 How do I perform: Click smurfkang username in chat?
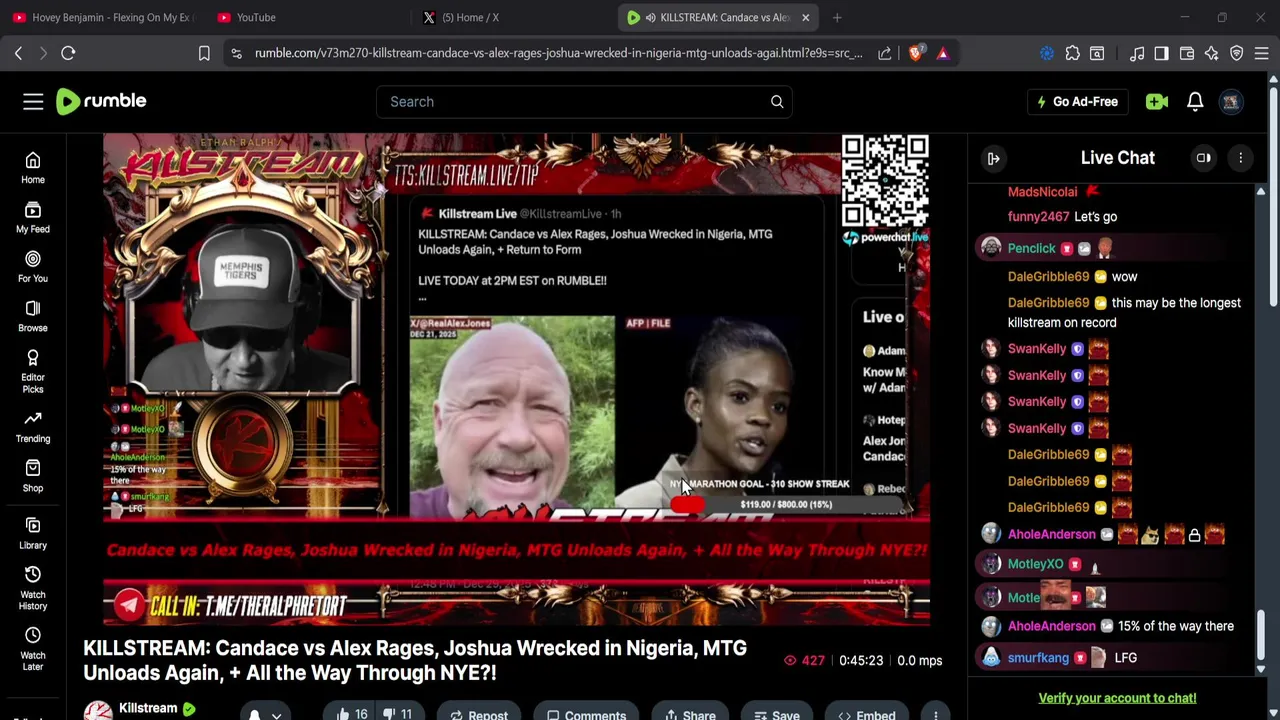(1038, 657)
